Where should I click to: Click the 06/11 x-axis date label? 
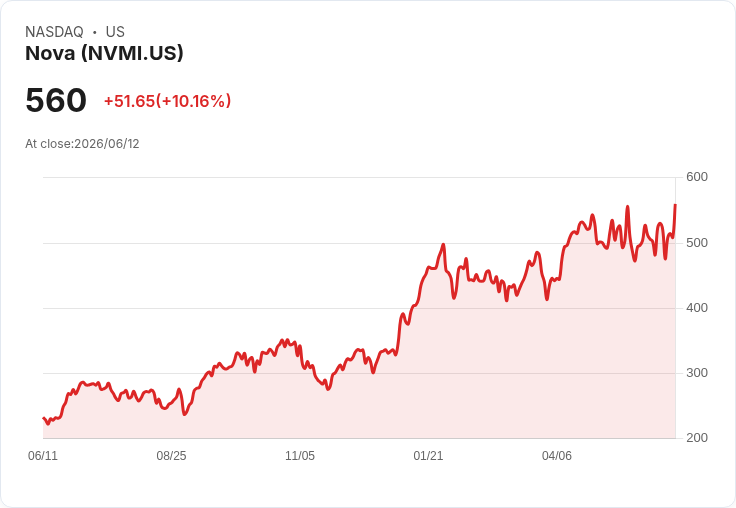[43, 455]
